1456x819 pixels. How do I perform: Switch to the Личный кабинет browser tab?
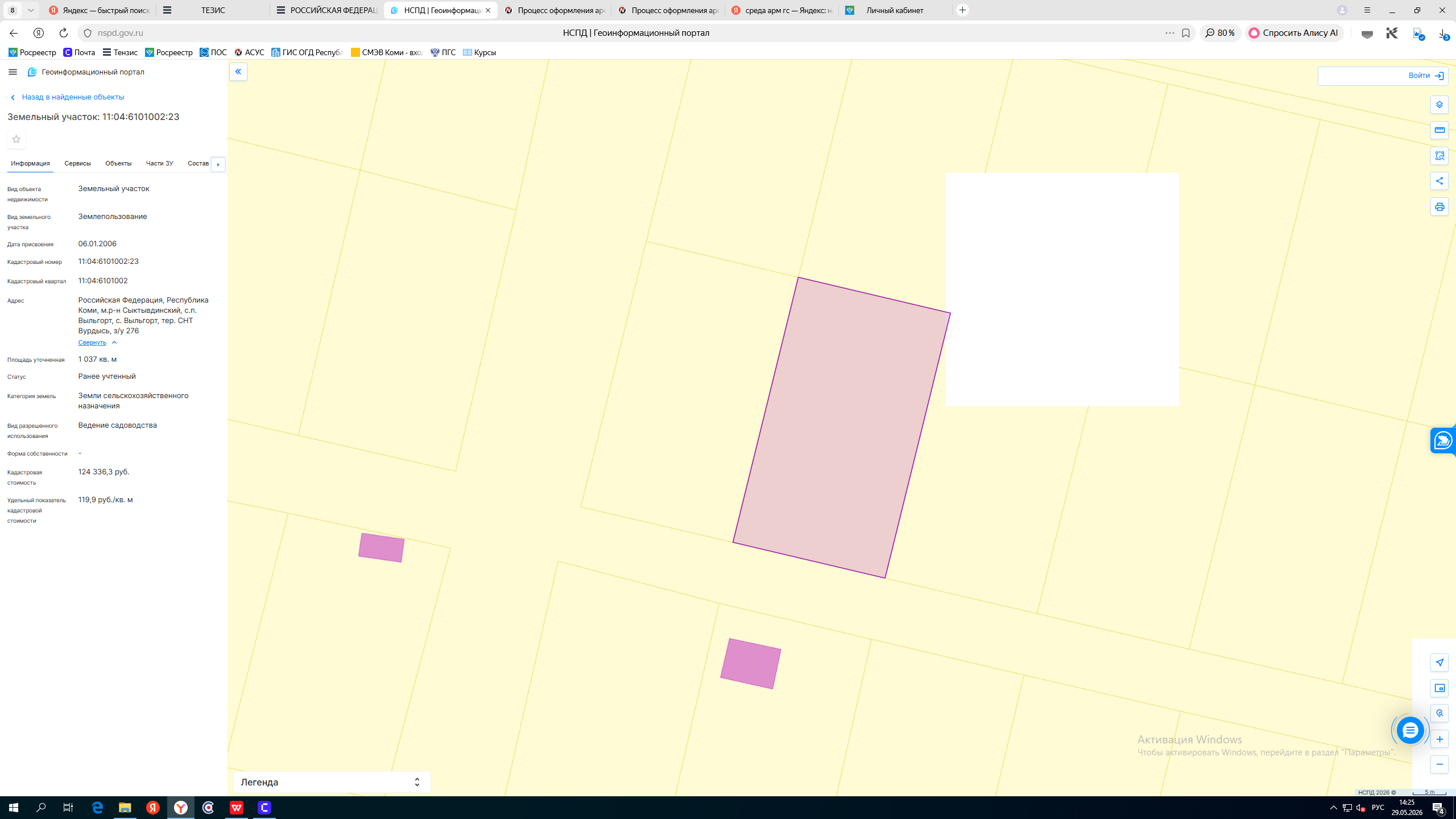(895, 10)
